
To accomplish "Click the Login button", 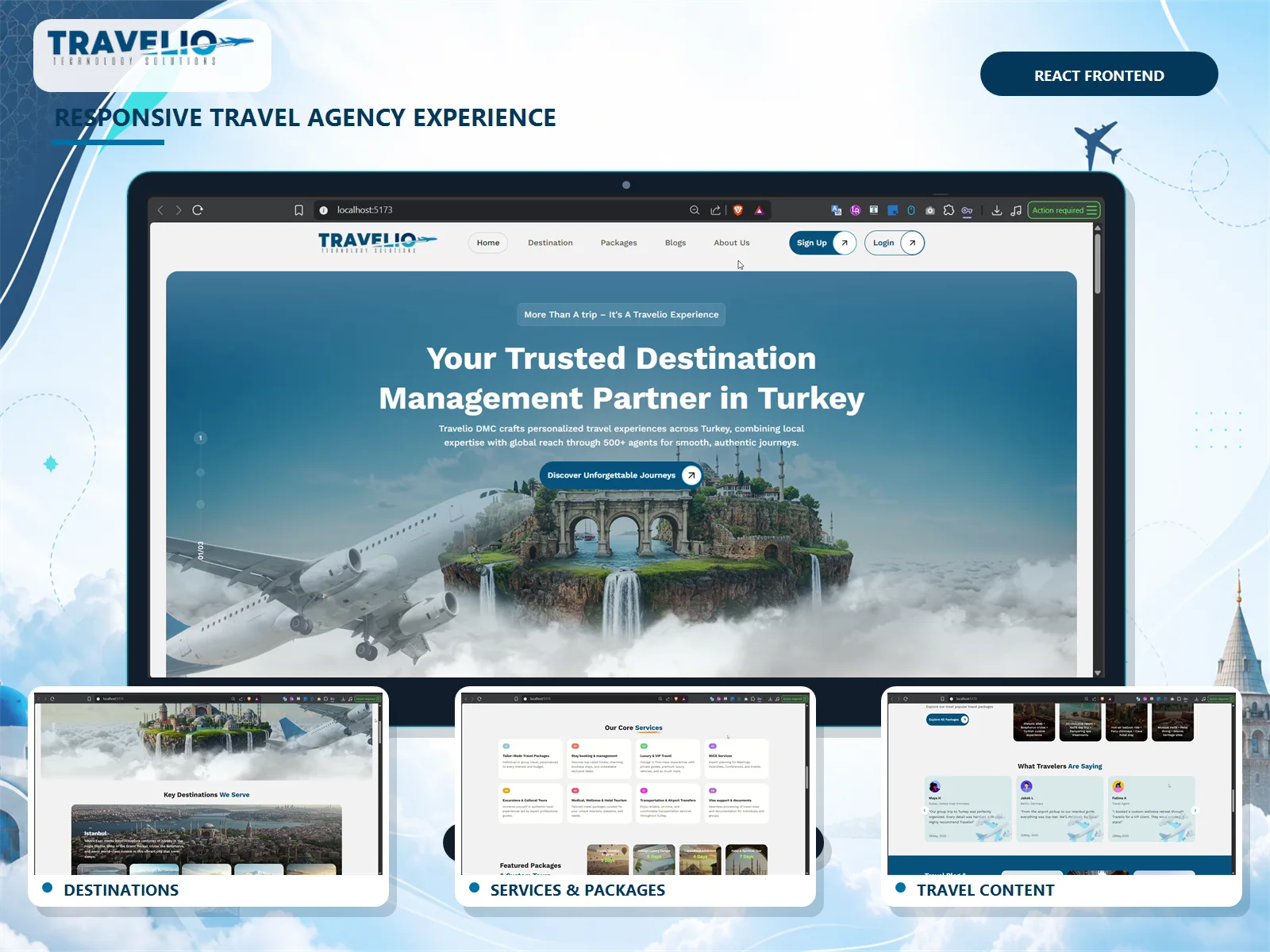I will (x=895, y=243).
